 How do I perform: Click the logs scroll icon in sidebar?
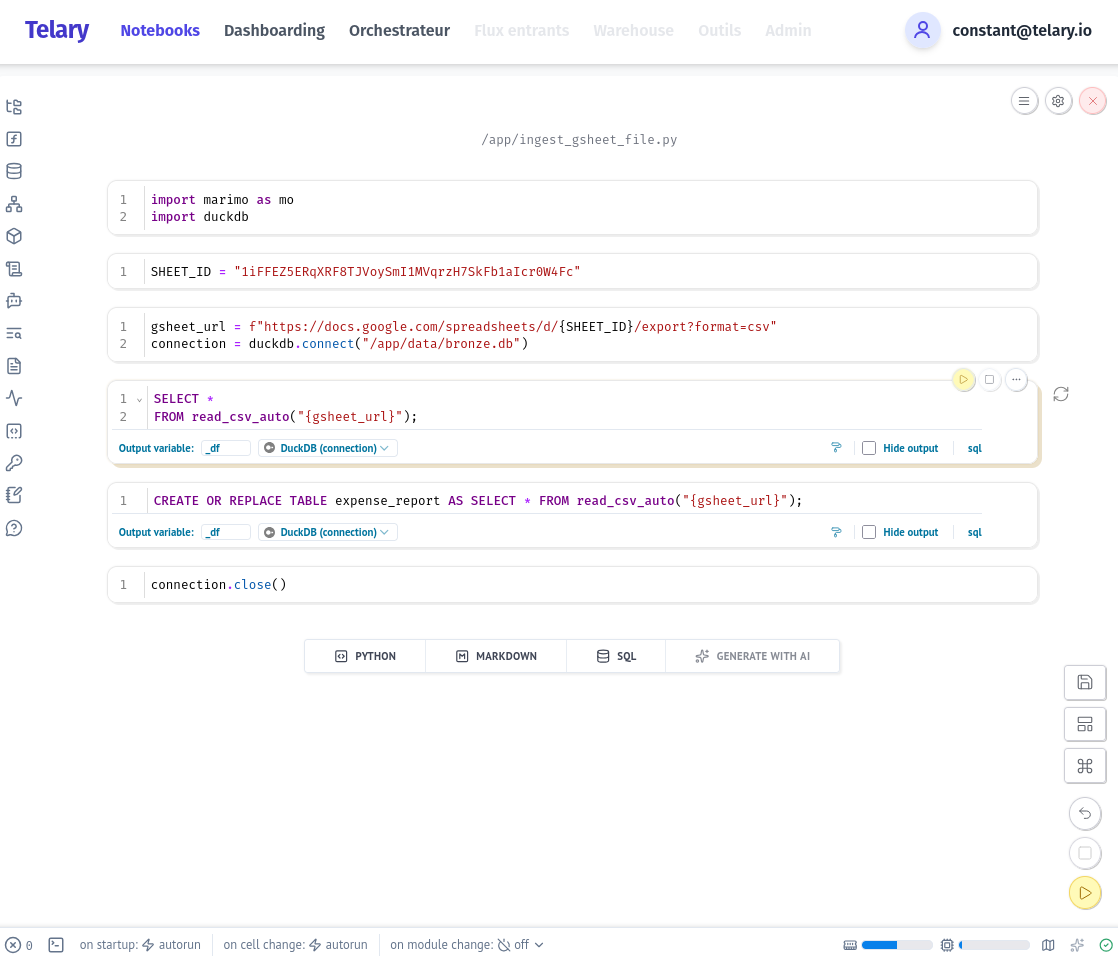14,269
